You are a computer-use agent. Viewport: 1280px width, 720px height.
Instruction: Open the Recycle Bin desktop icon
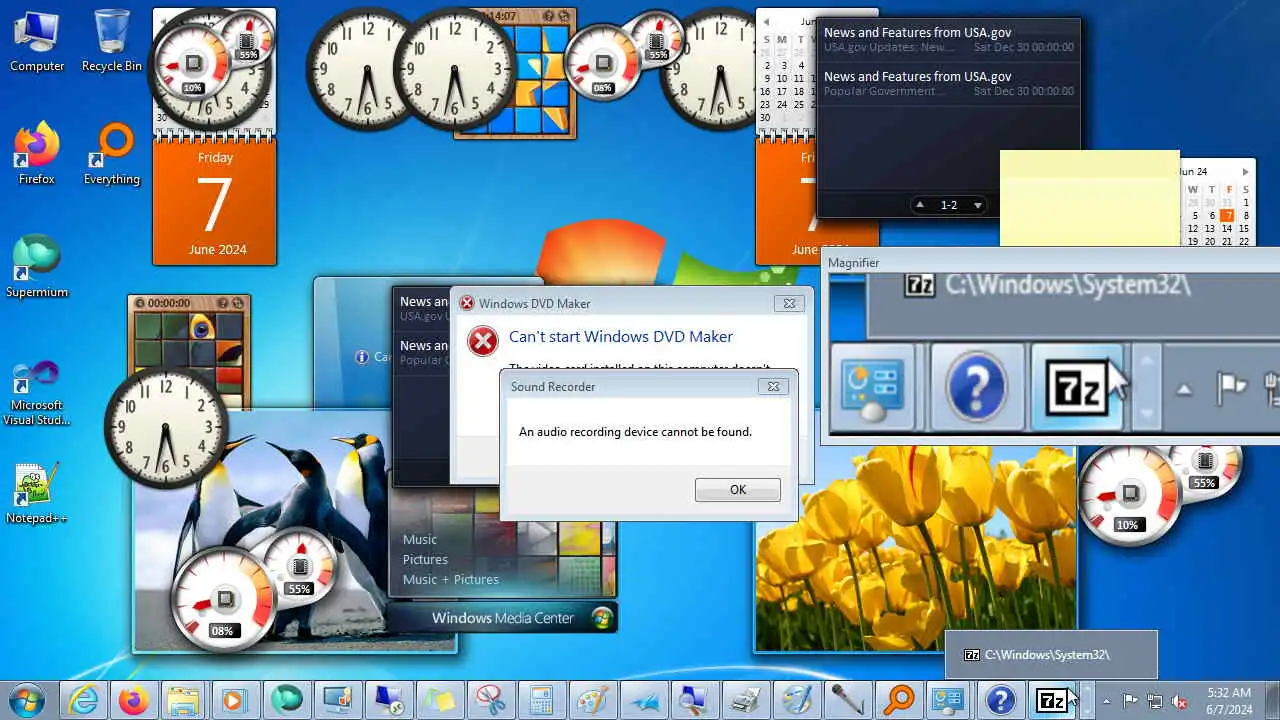point(111,41)
